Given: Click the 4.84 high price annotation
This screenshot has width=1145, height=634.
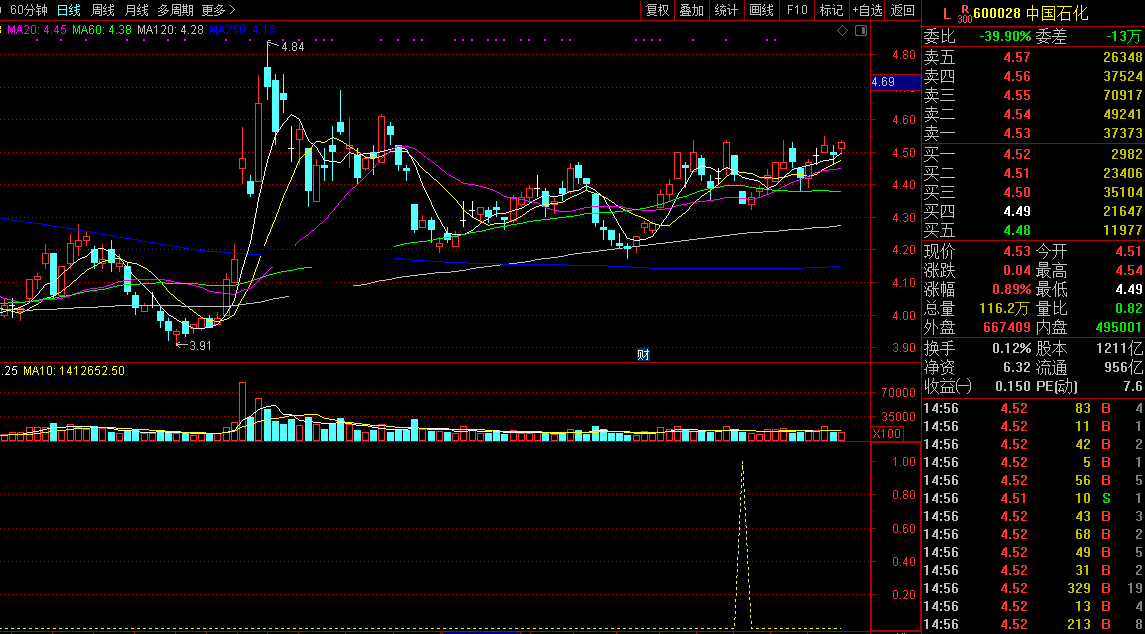Looking at the screenshot, I should [x=292, y=46].
